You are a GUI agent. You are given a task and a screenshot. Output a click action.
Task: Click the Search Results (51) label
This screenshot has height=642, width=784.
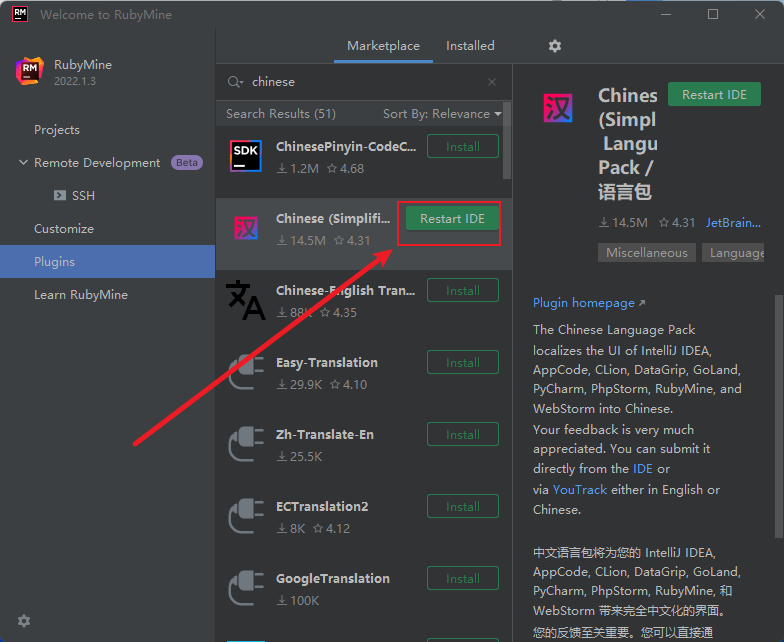tap(280, 114)
